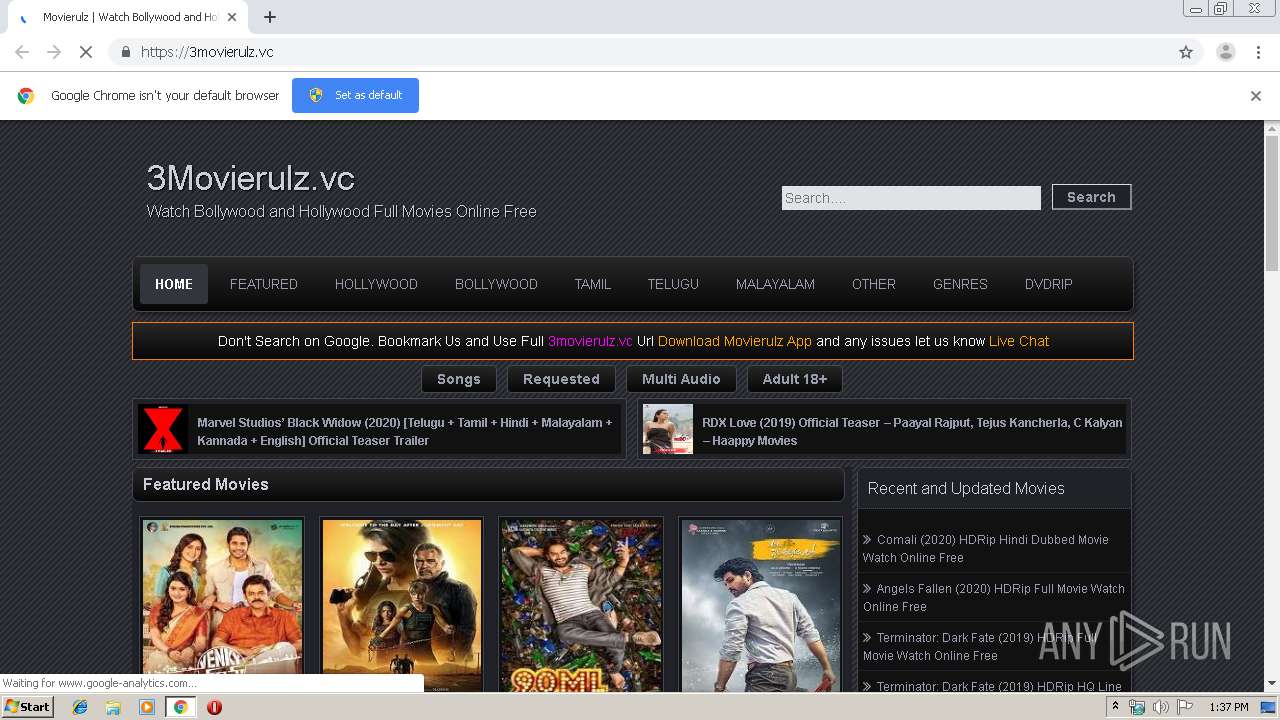The height and width of the screenshot is (720, 1280).
Task: Click the Requested button
Action: pyautogui.click(x=561, y=379)
